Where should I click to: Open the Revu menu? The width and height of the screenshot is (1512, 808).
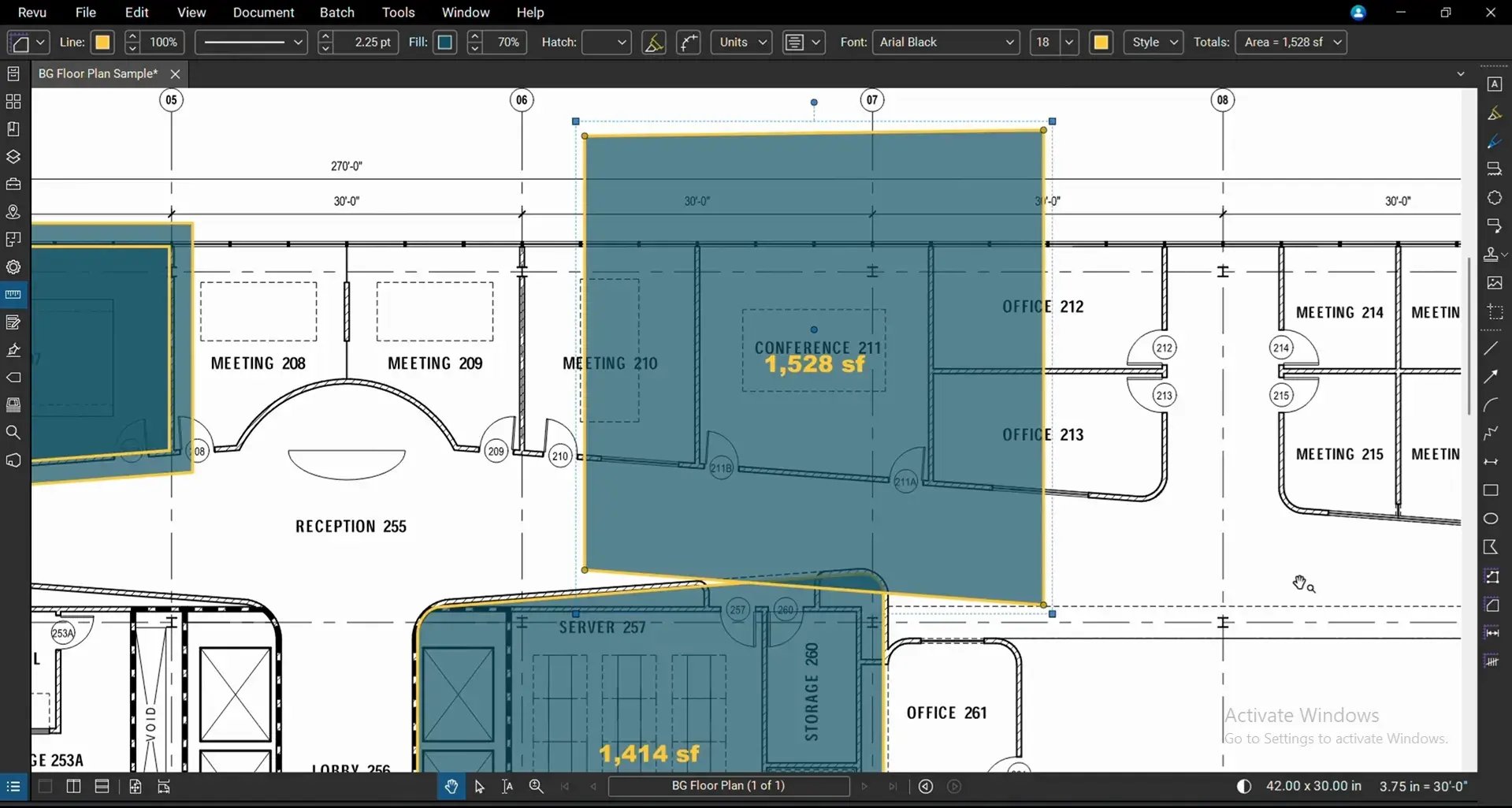coord(32,13)
